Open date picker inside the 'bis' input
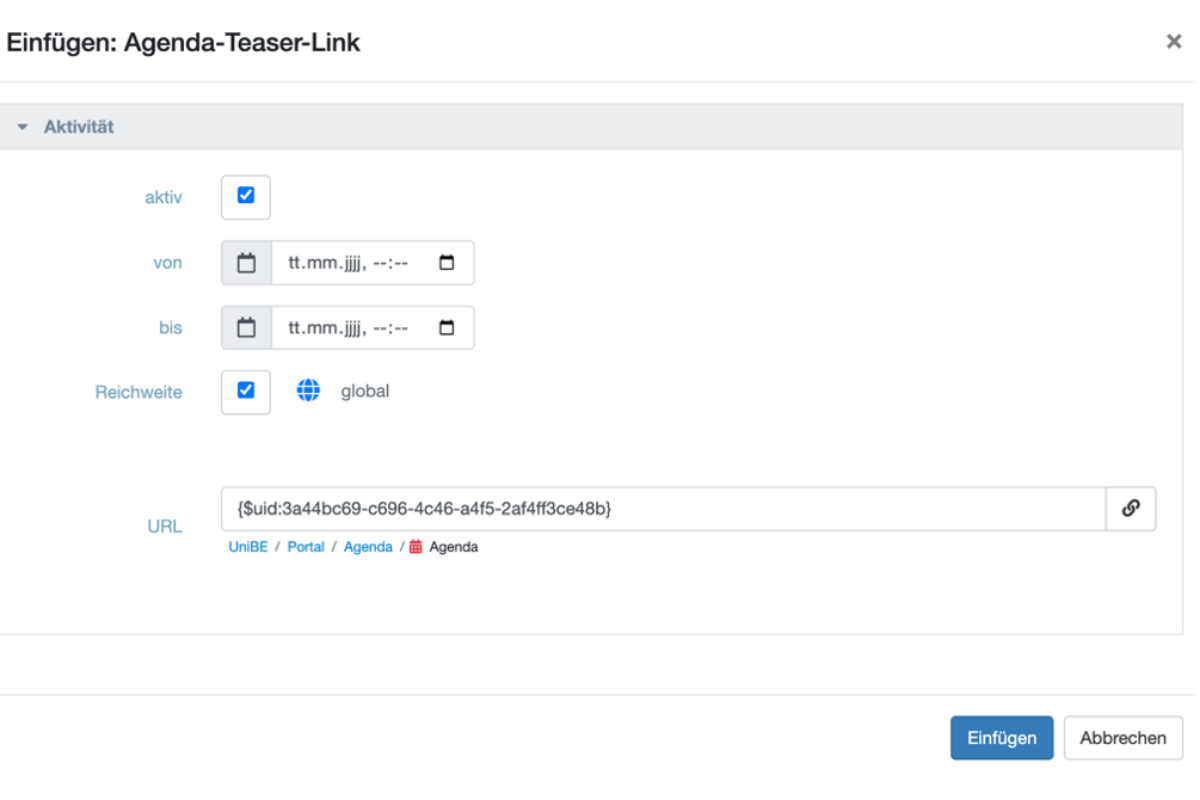This screenshot has width=1200, height=800. (x=447, y=328)
